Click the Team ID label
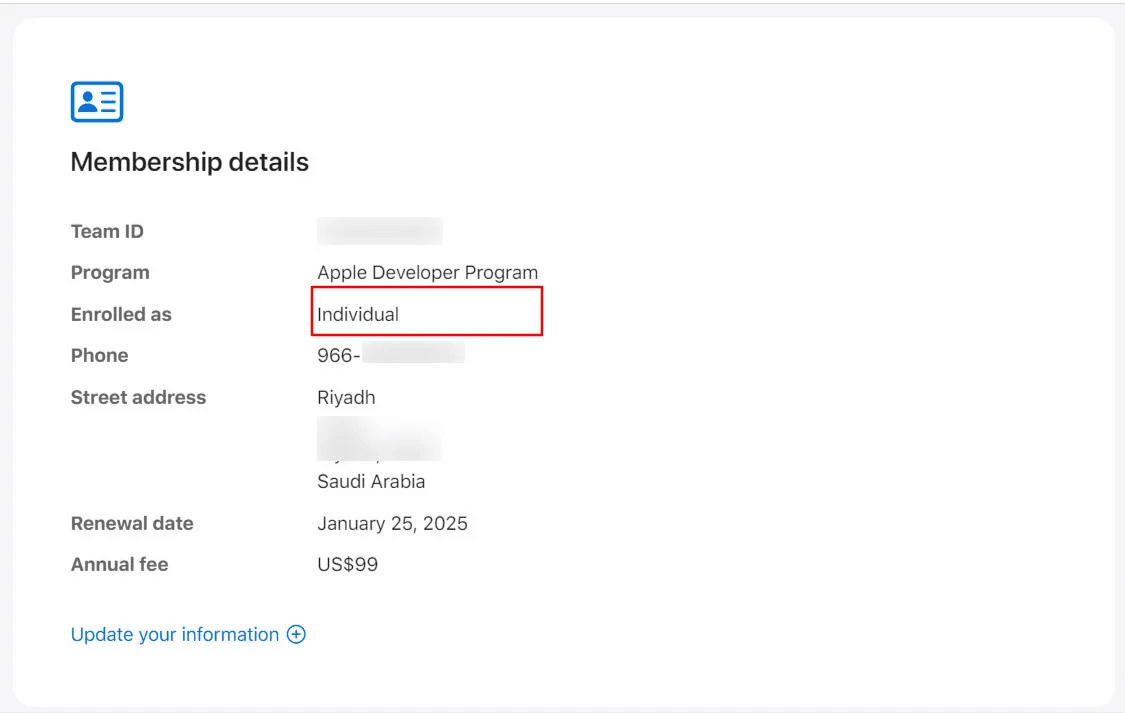Image resolution: width=1125 pixels, height=713 pixels. click(x=107, y=231)
